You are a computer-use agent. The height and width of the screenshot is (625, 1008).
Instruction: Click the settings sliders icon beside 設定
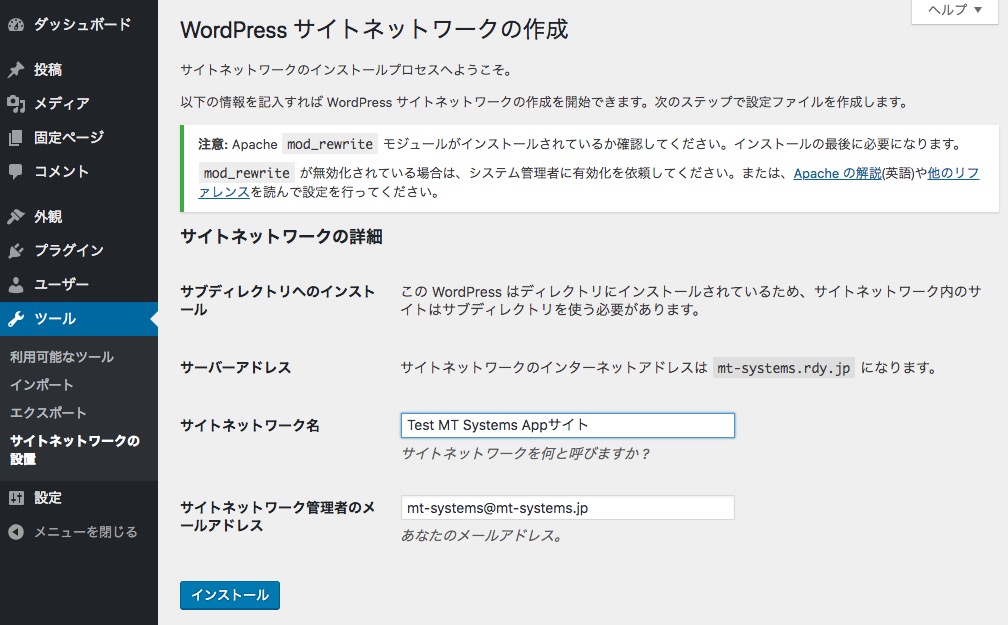(x=16, y=498)
